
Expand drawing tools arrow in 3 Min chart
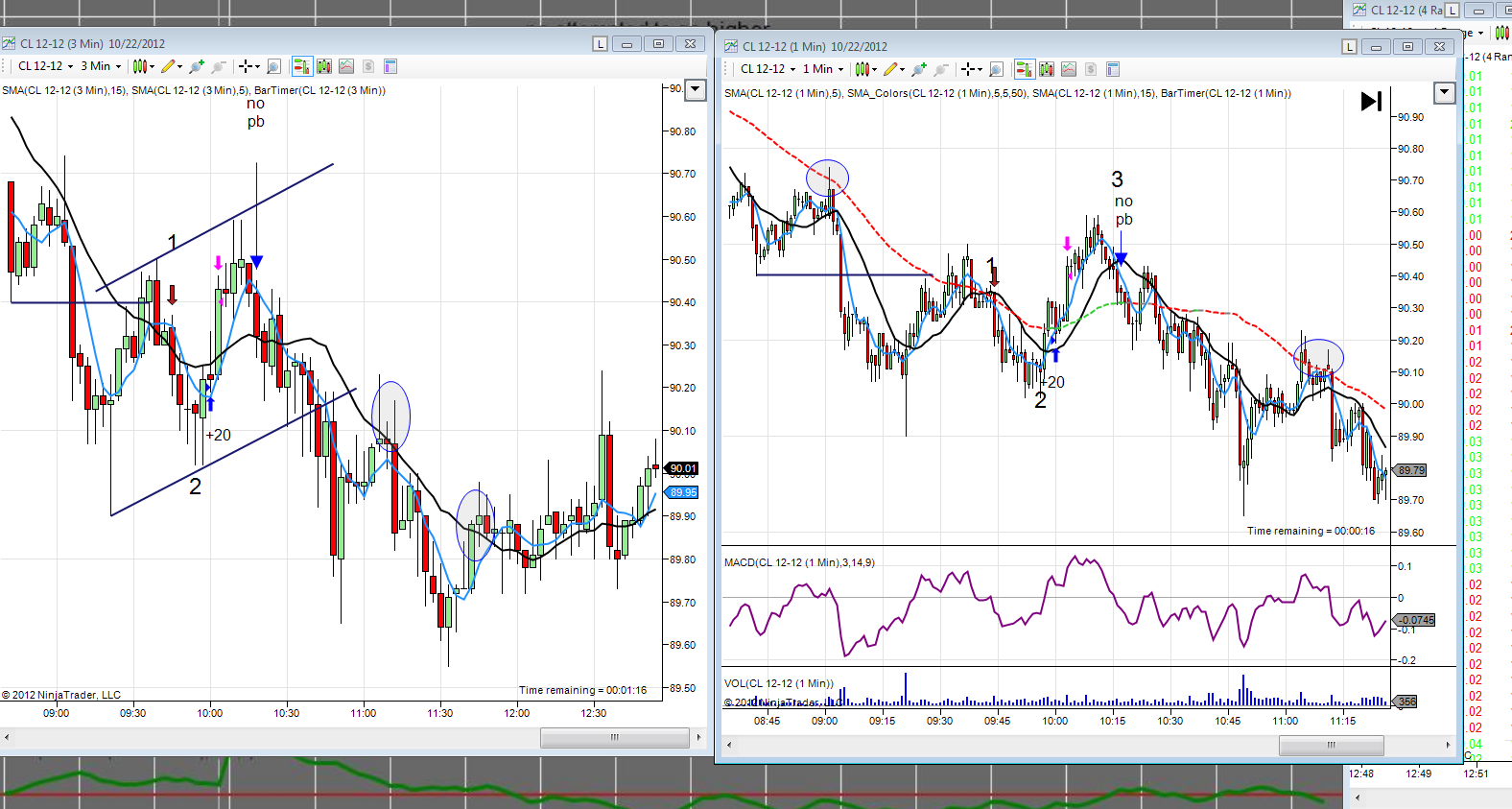click(179, 67)
